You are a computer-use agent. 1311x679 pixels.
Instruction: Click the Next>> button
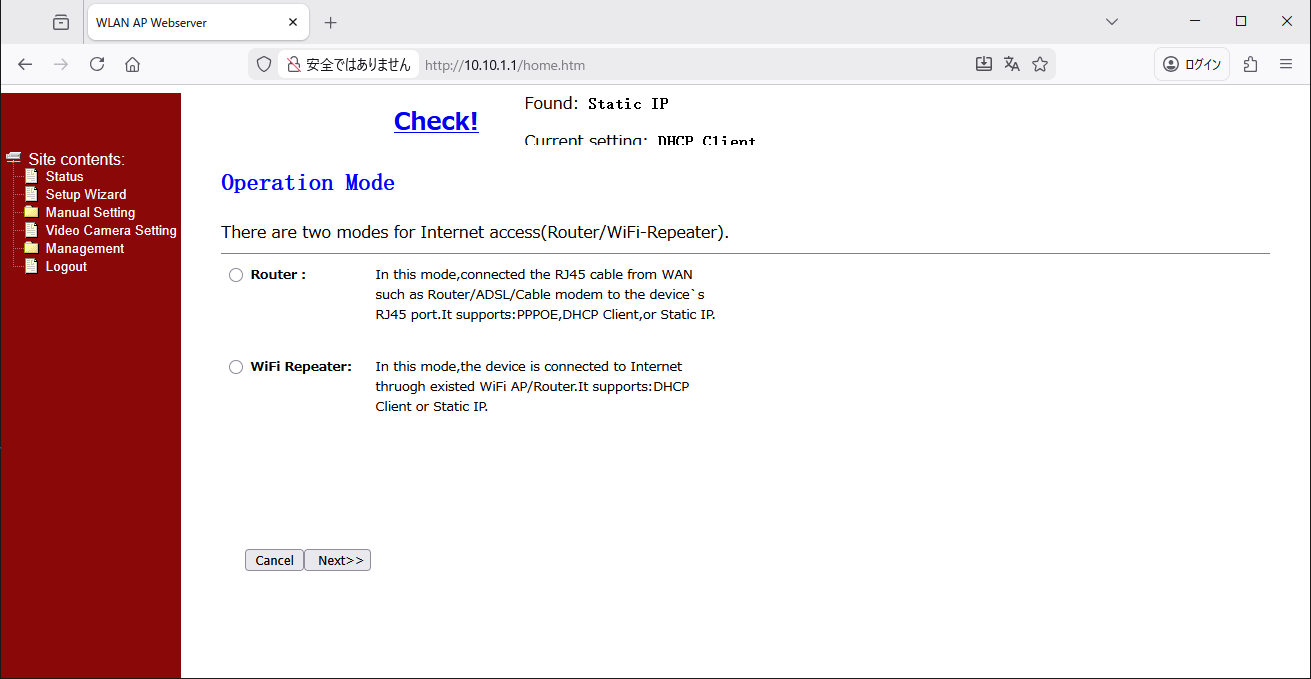338,560
